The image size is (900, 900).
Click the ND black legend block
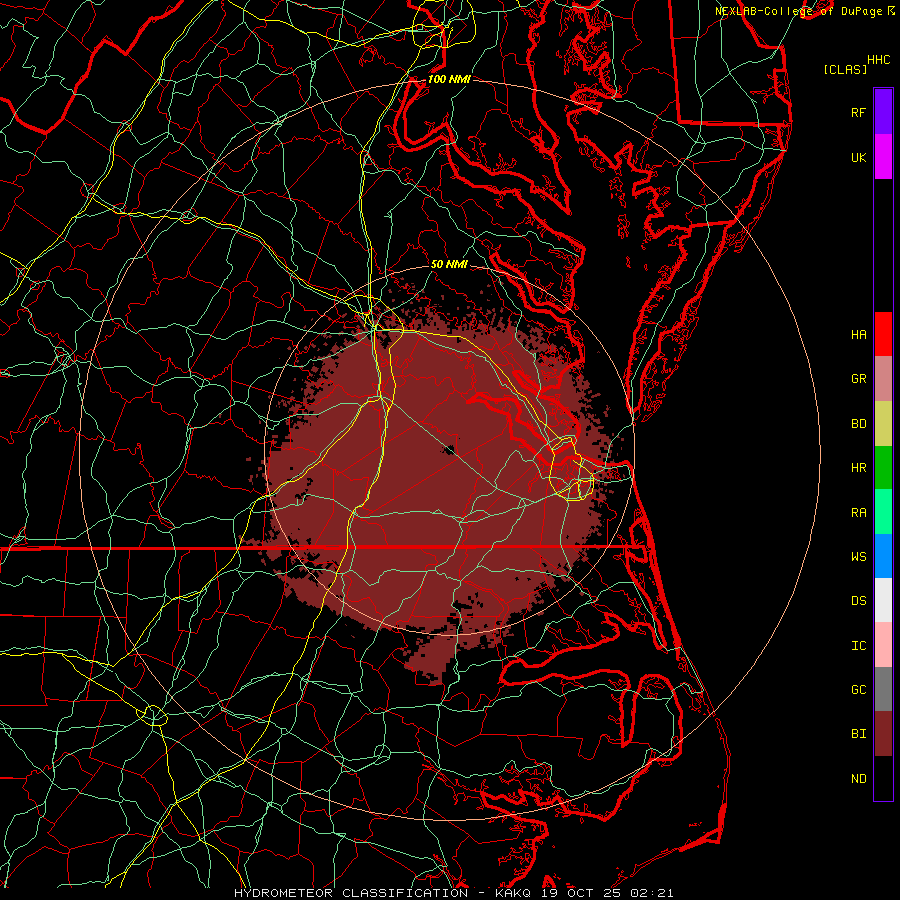tap(883, 778)
